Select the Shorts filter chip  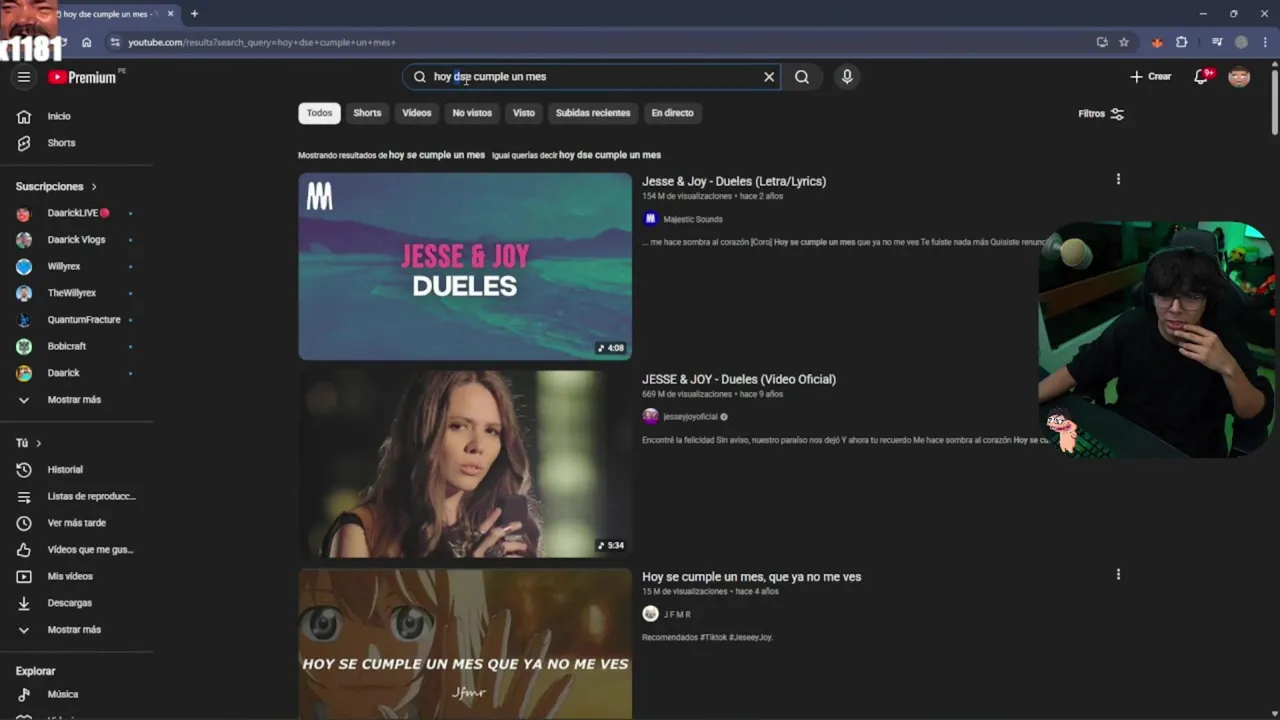coord(367,113)
